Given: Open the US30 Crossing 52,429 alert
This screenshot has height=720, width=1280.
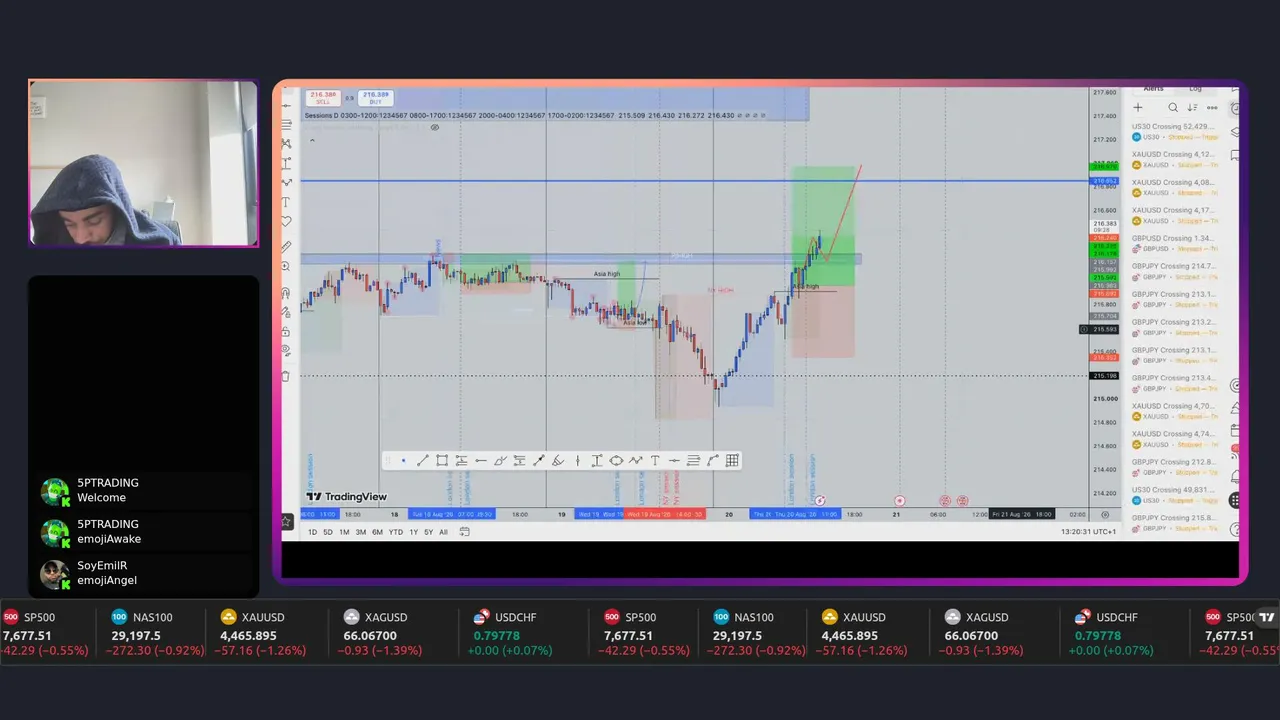Looking at the screenshot, I should click(x=1174, y=132).
